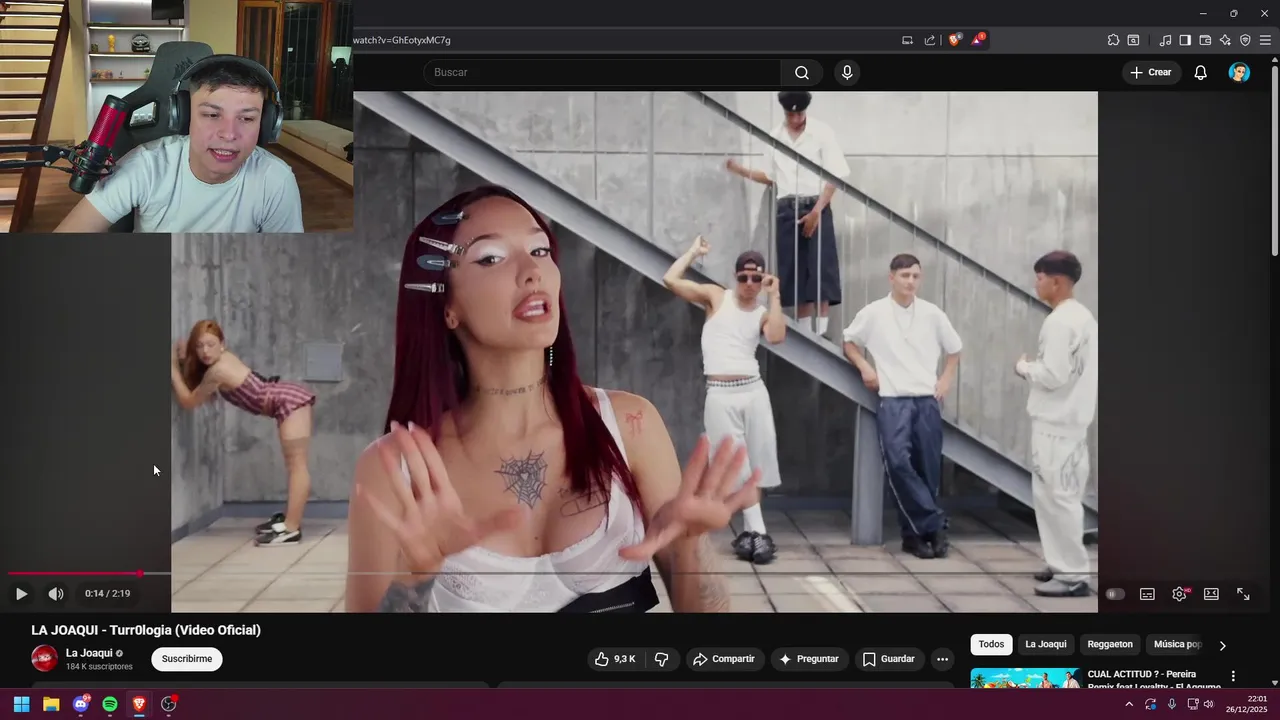Viewport: 1280px width, 720px height.
Task: Like the video with thumbs up 9,3 K
Action: [x=615, y=659]
